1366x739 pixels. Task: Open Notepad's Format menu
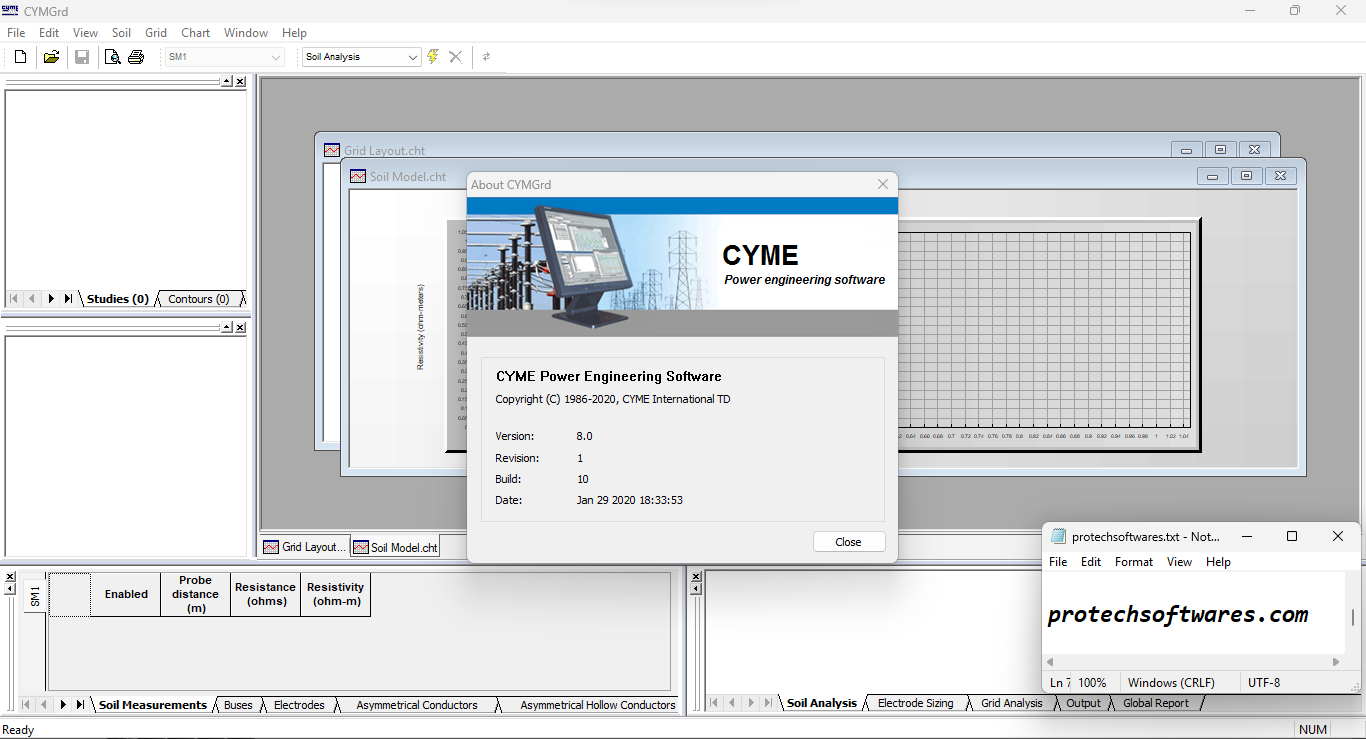pos(1134,562)
